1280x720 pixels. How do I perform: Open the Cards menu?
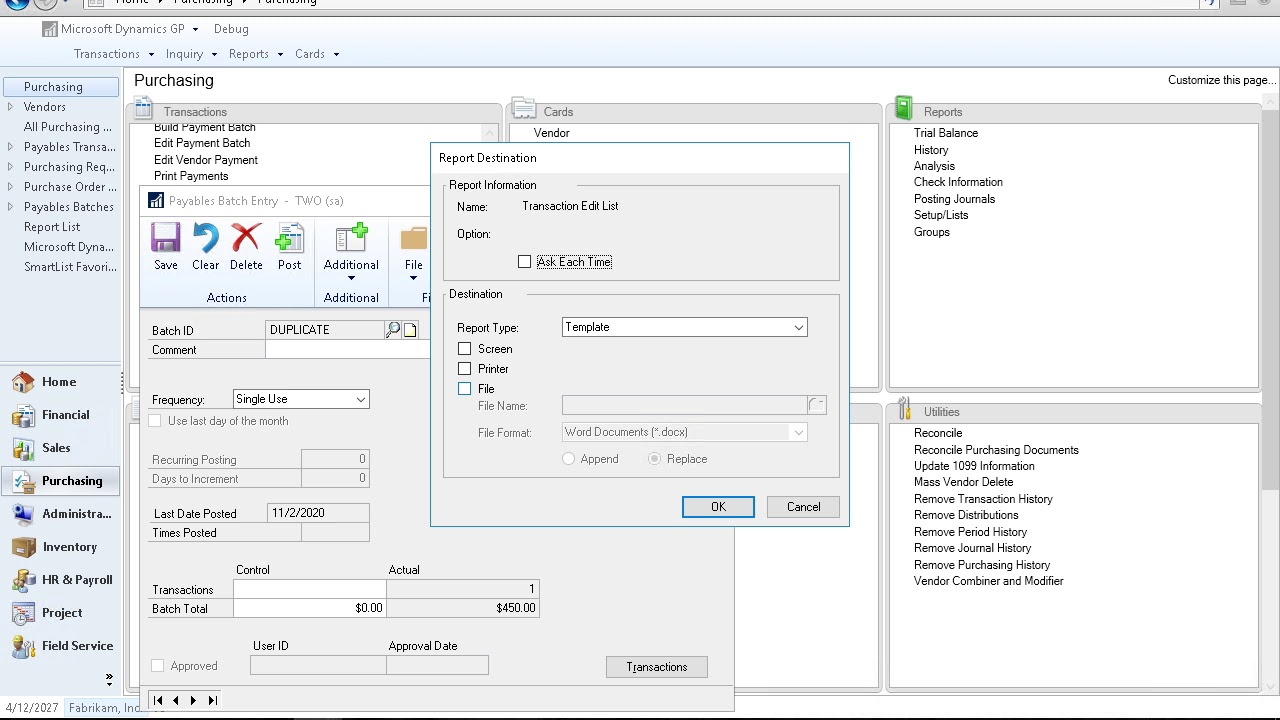click(316, 54)
